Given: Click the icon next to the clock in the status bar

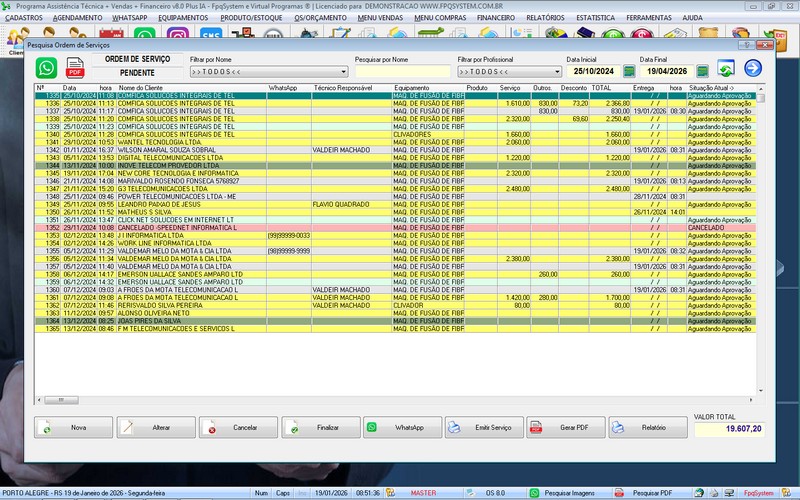Looking at the screenshot, I should [390, 493].
